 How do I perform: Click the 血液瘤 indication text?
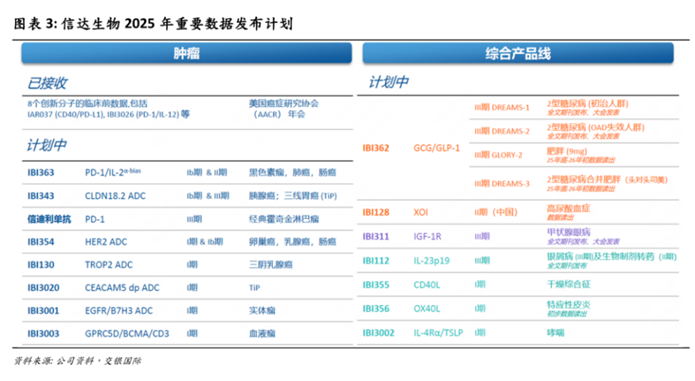click(x=262, y=334)
